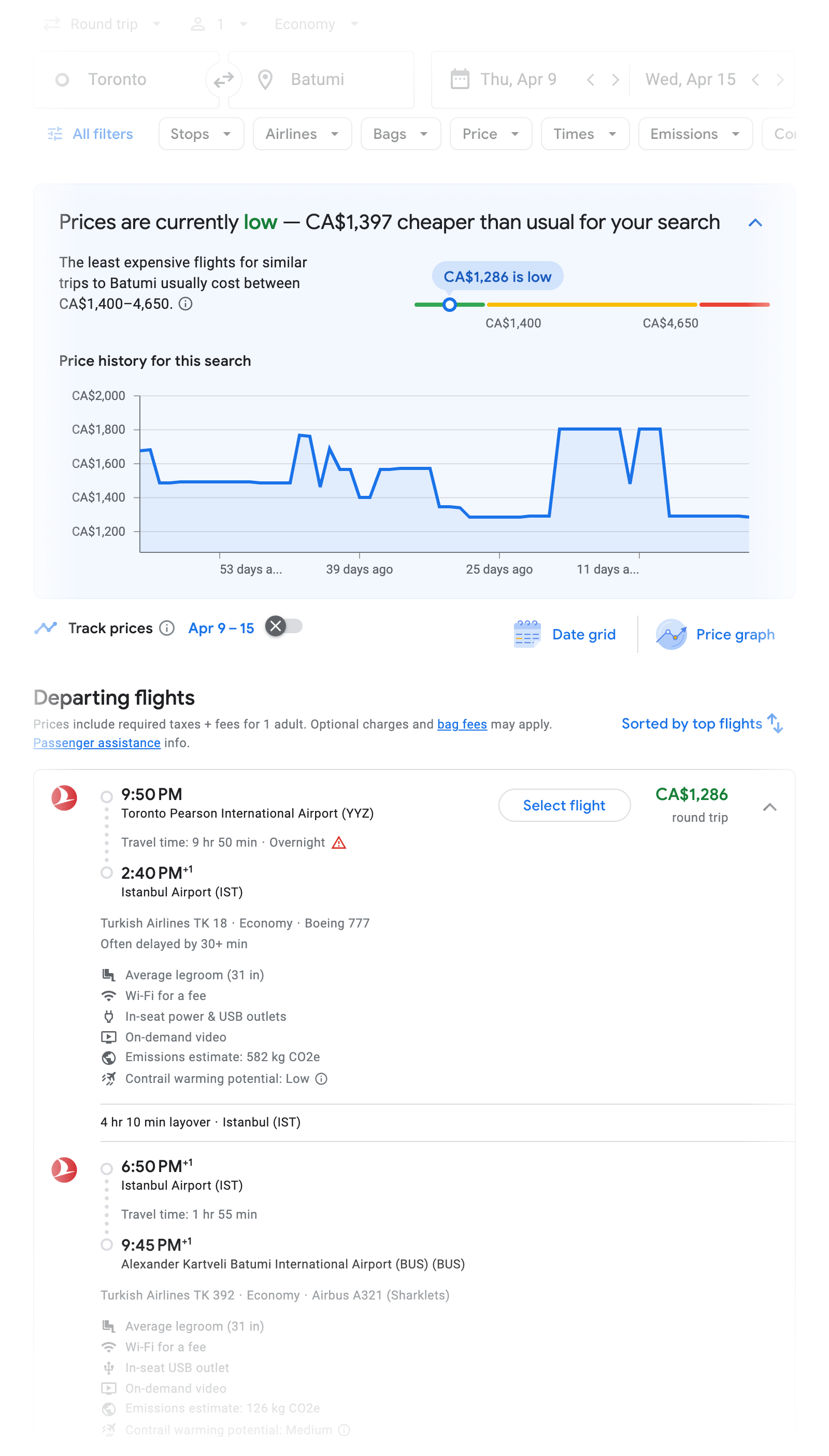Click the Track prices info icon

[x=166, y=628]
